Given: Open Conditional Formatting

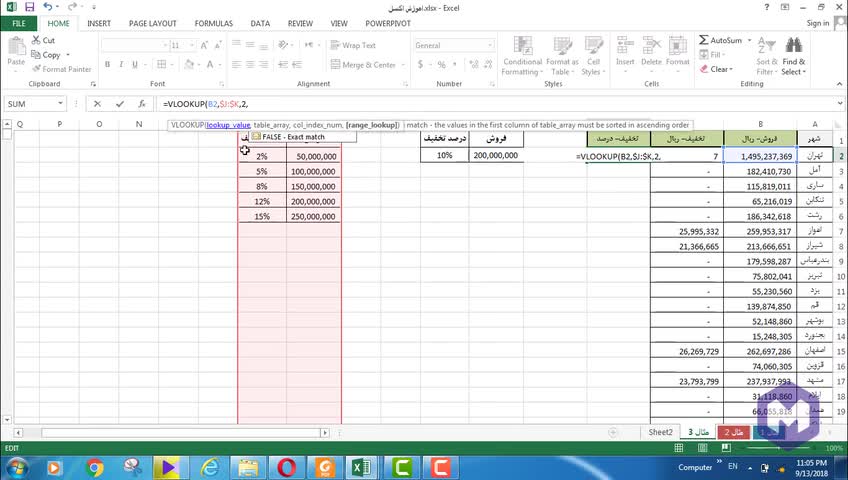Looking at the screenshot, I should pyautogui.click(x=522, y=56).
